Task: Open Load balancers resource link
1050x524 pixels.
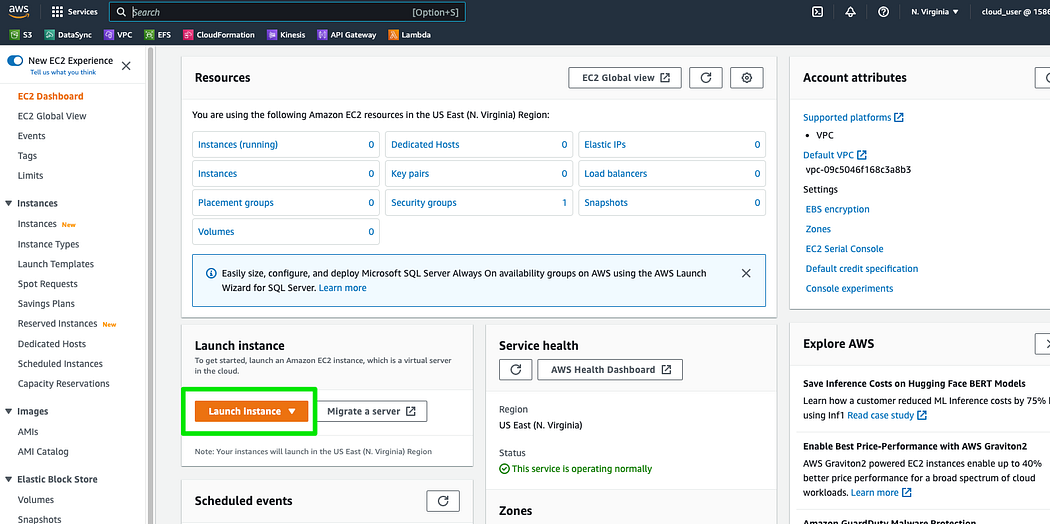Action: tap(615, 174)
